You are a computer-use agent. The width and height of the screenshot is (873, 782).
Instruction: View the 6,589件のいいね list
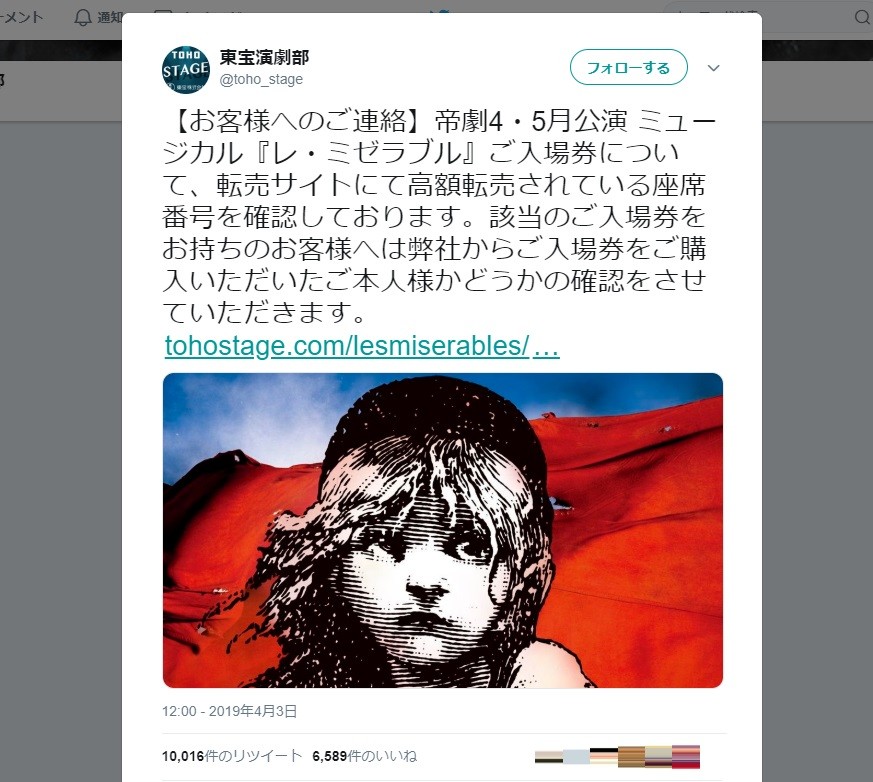pyautogui.click(x=365, y=756)
